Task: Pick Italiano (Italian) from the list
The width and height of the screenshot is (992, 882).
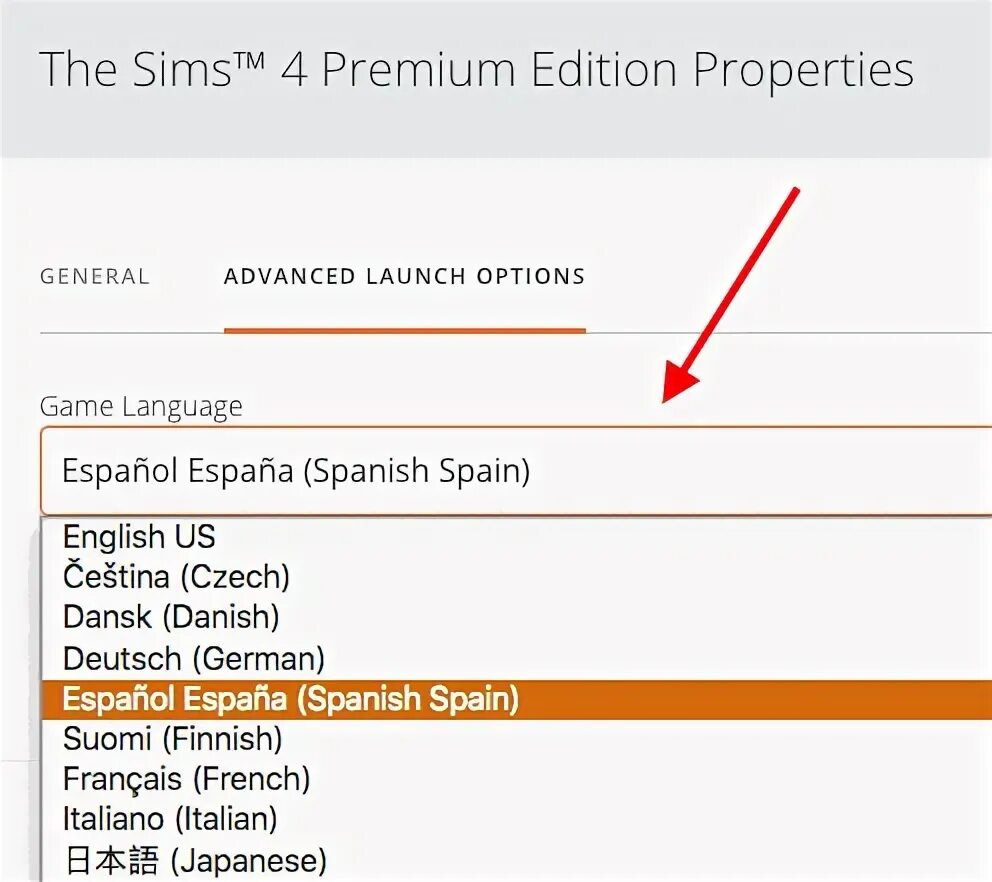Action: point(170,820)
